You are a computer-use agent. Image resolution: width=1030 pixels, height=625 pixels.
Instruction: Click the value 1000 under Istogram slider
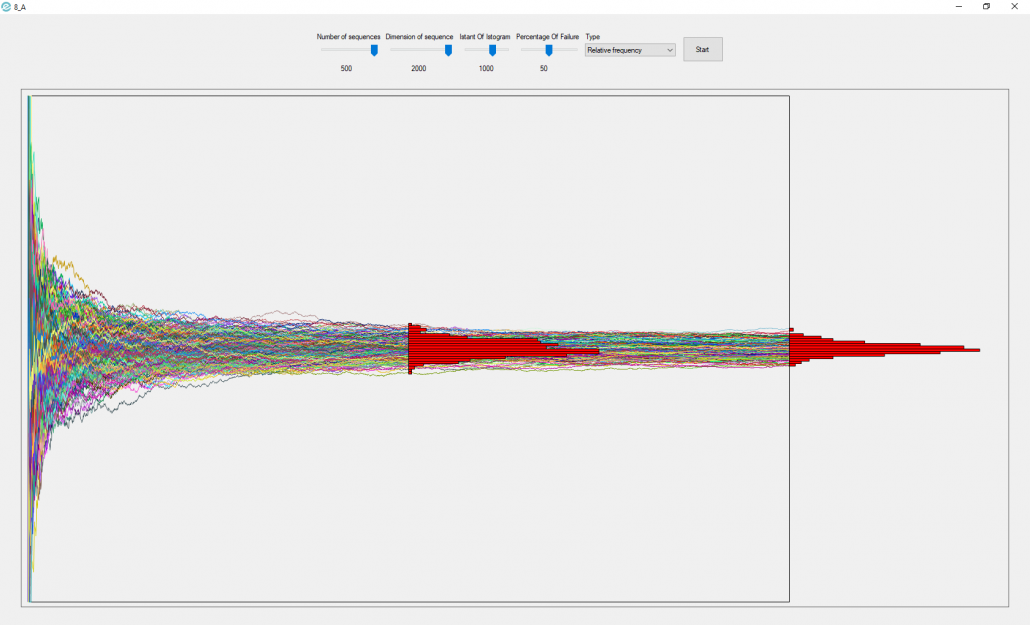click(x=486, y=69)
